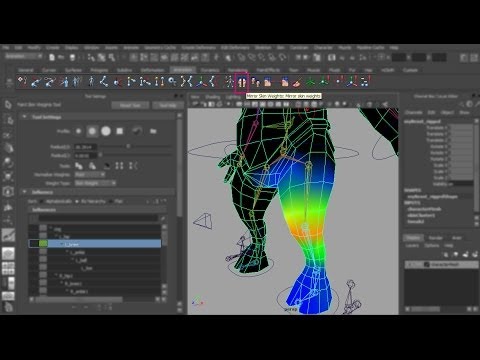Collapse the Tool Settings section
Image resolution: width=480 pixels, height=360 pixels.
click(24, 117)
